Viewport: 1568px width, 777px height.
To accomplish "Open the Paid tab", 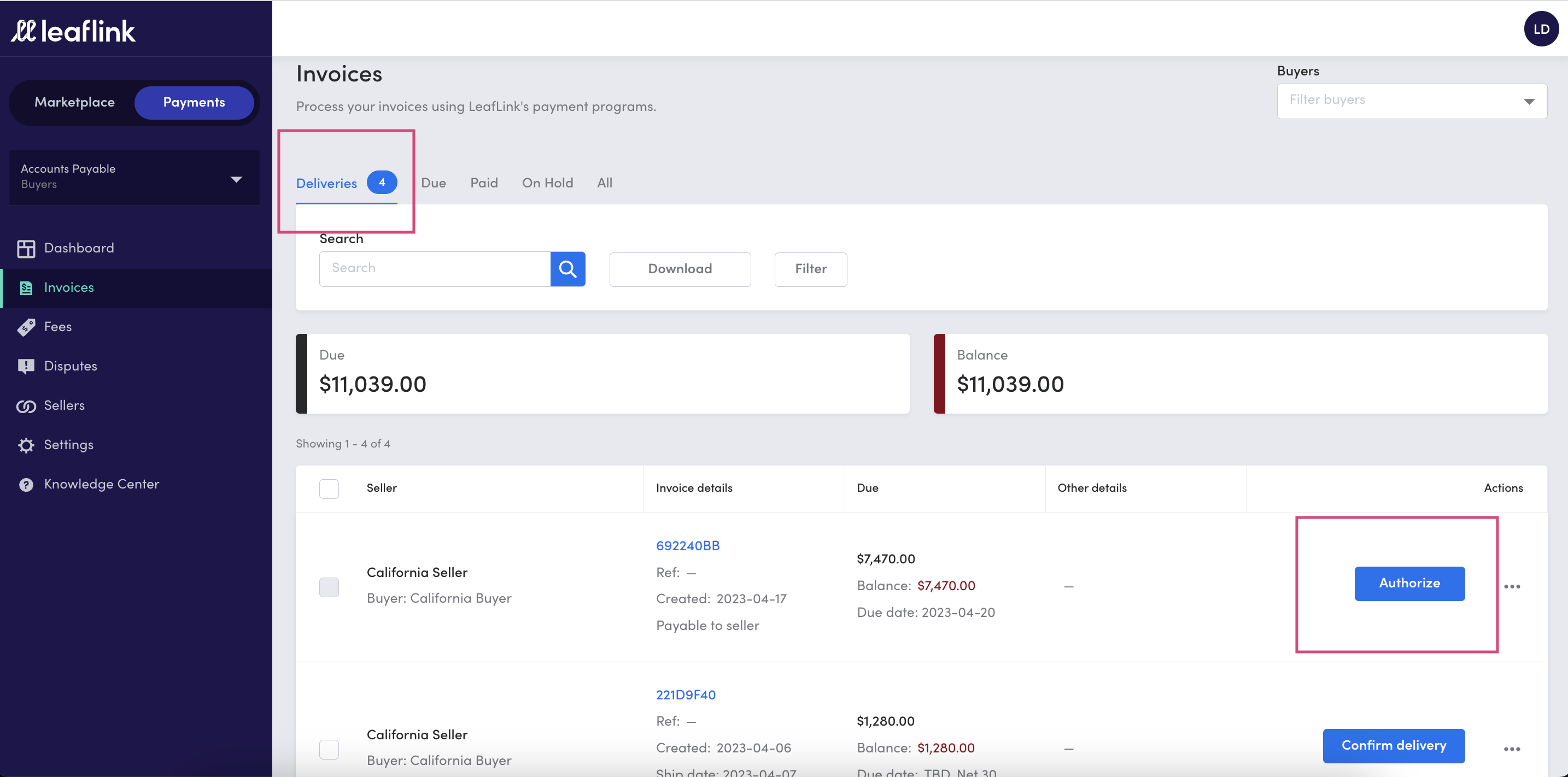I will click(x=484, y=183).
